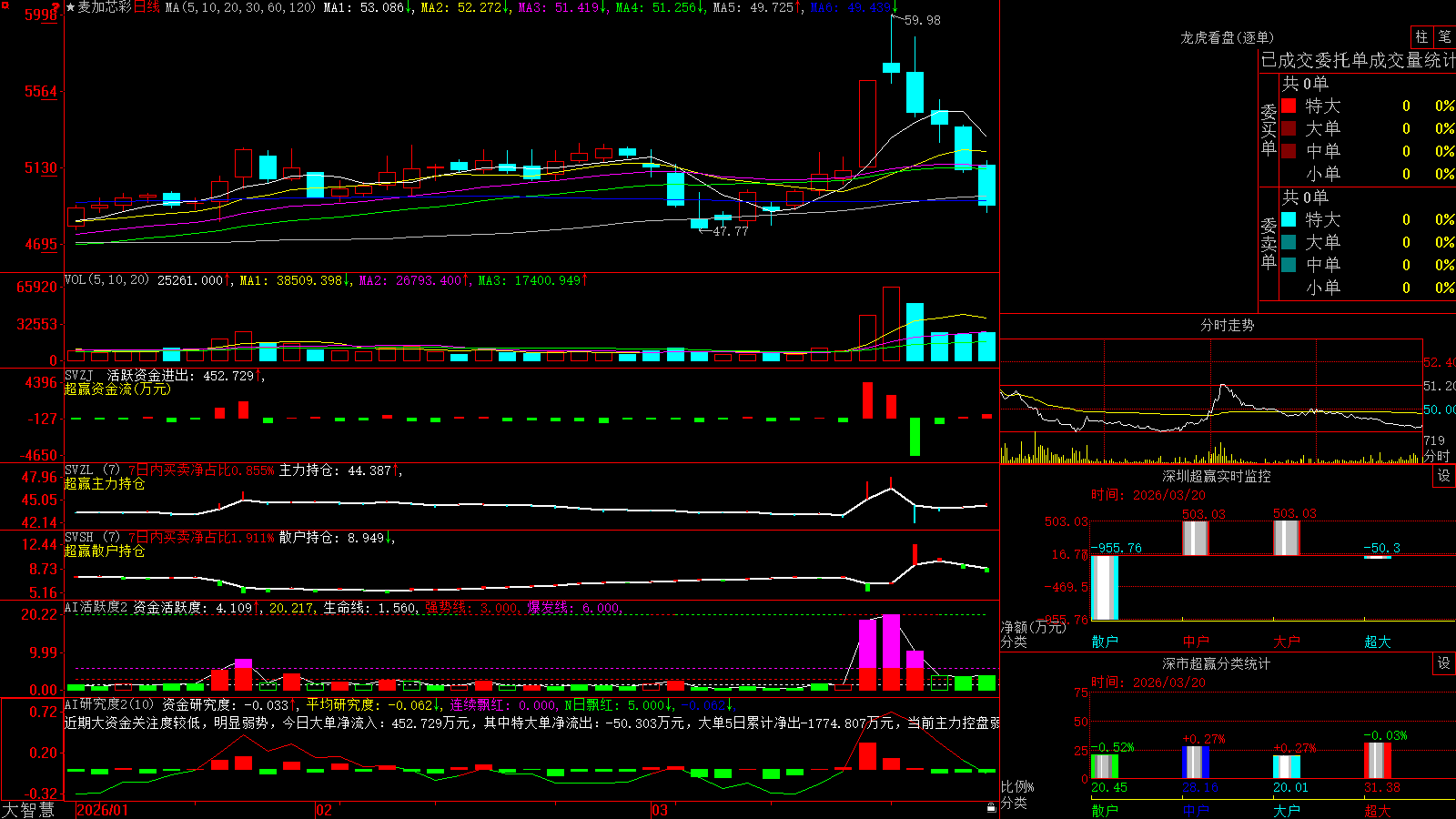Click the 超大 -50.3 bar in 实时监控
Image resolution: width=1456 pixels, height=819 pixels.
coord(1378,557)
